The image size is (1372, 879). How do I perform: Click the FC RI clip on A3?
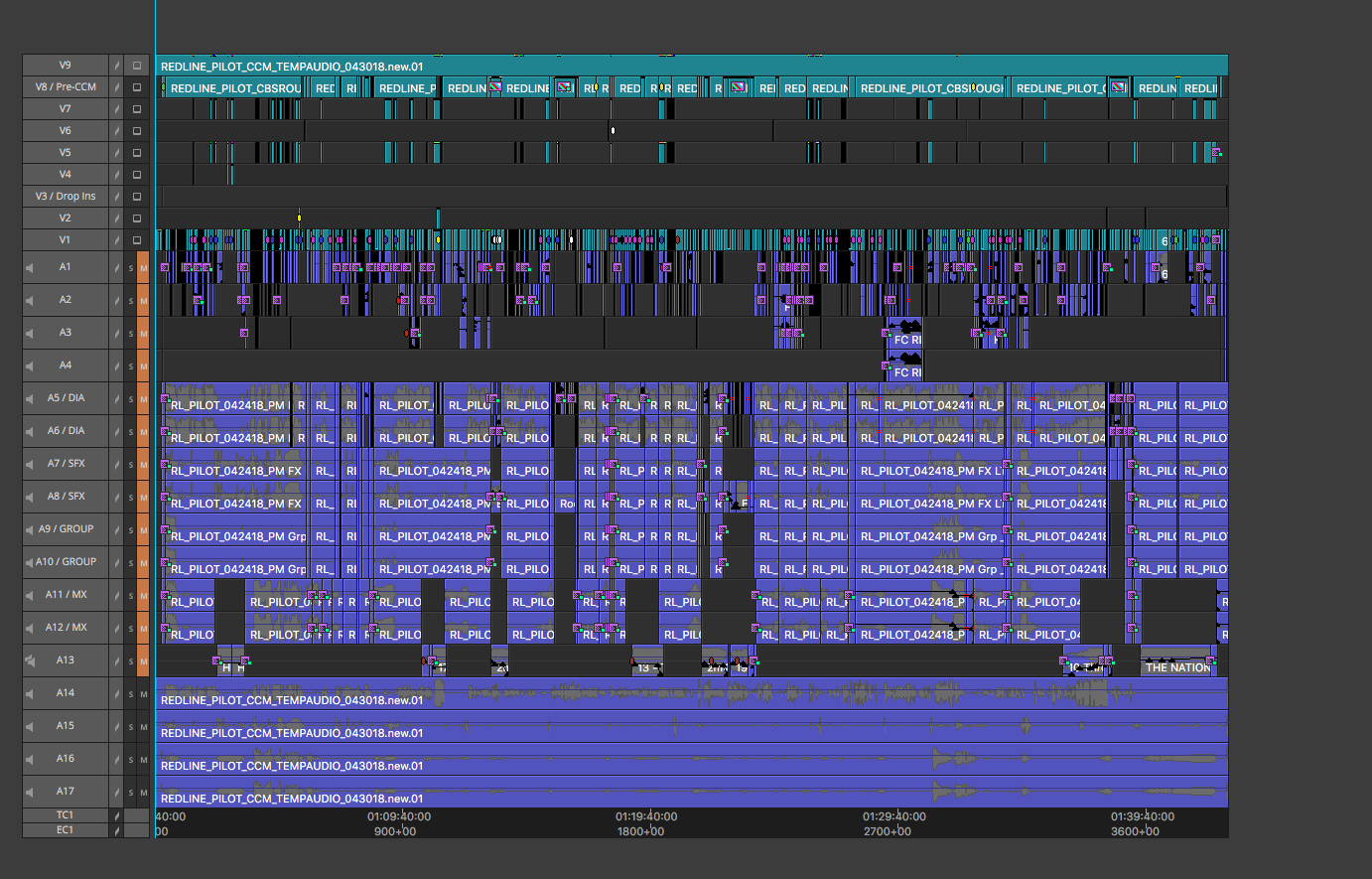904,334
